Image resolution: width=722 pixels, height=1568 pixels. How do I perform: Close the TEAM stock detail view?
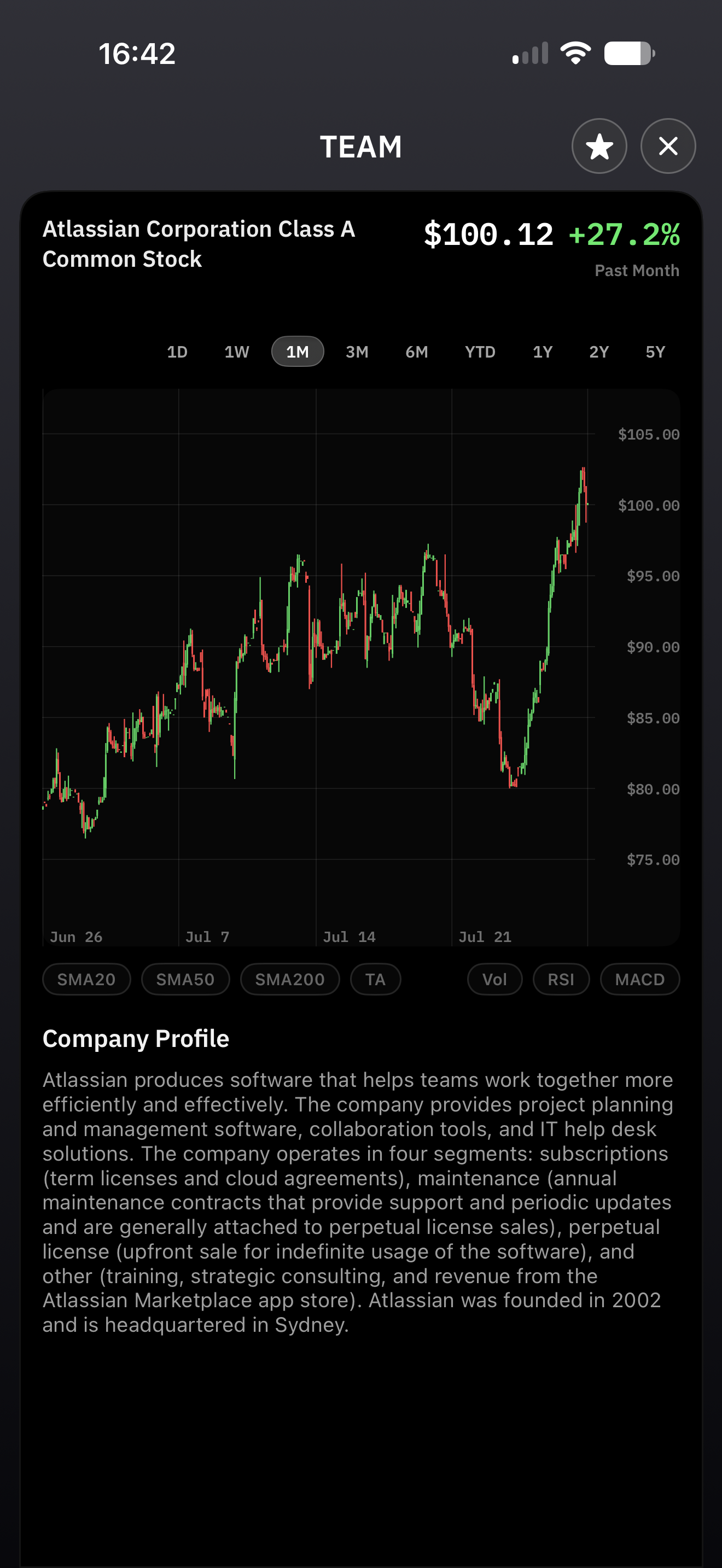tap(668, 146)
